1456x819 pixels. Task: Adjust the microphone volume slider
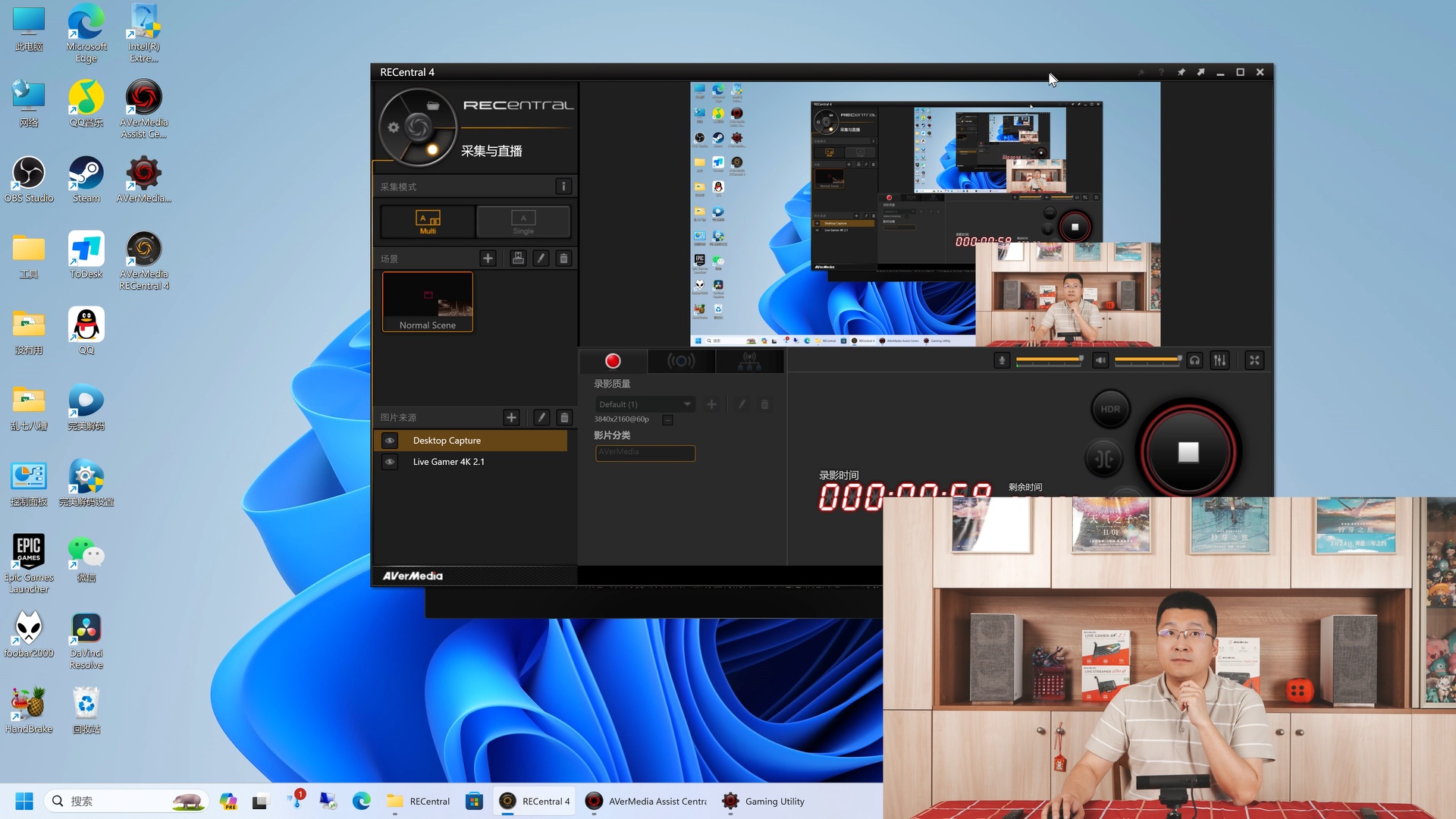[x=1050, y=359]
